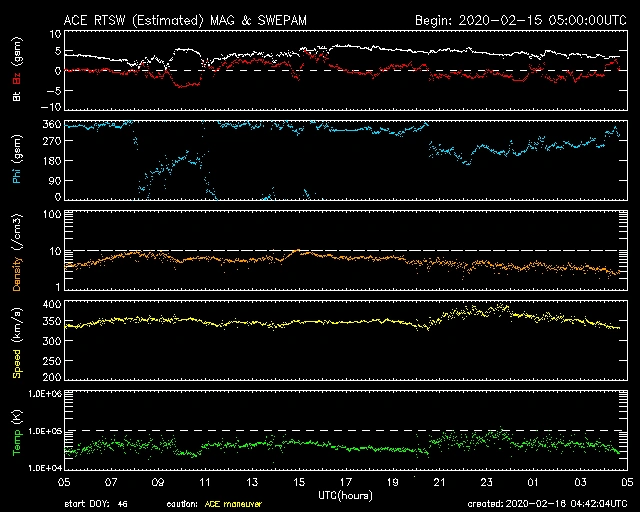Click the 250 tick on the Speed axis
Screen dimensions: 640x512
pyautogui.click(x=52, y=361)
